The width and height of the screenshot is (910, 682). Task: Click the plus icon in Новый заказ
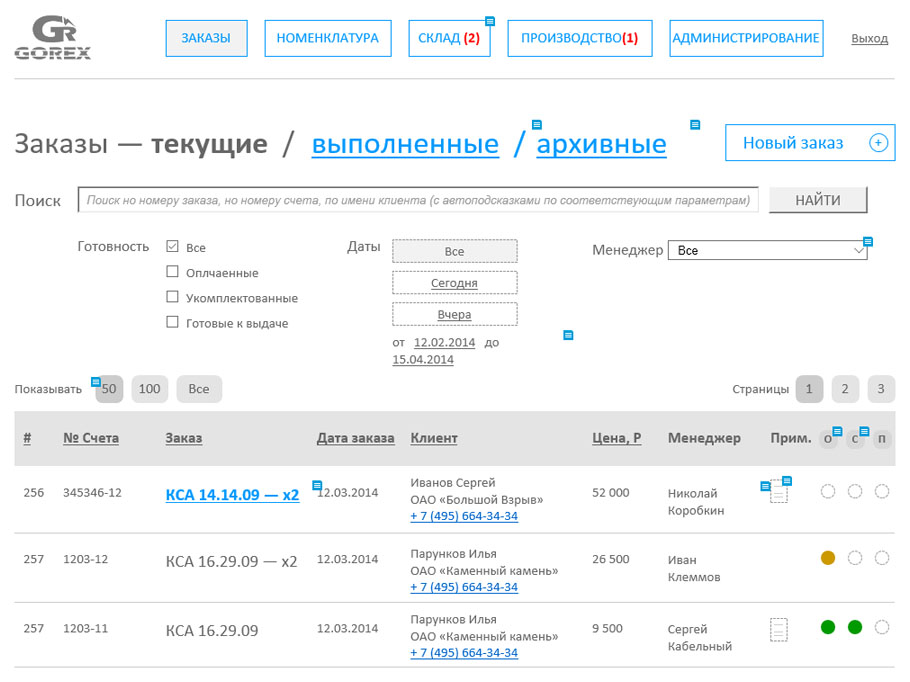[878, 143]
